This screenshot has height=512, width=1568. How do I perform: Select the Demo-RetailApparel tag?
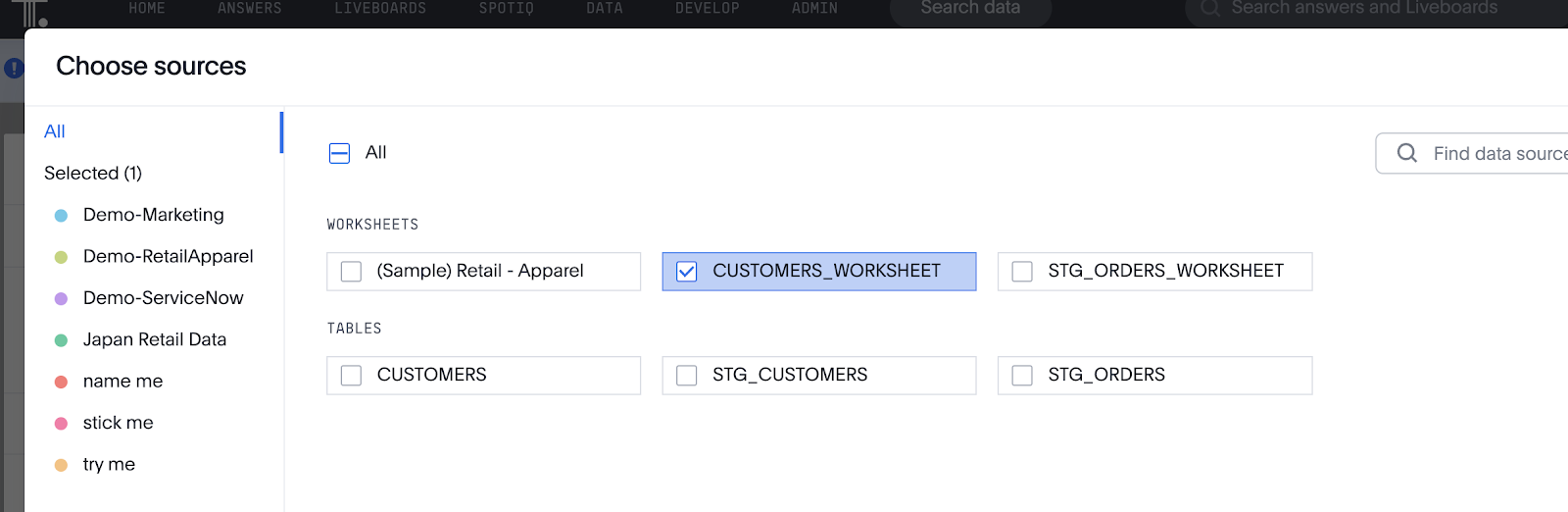coord(168,256)
